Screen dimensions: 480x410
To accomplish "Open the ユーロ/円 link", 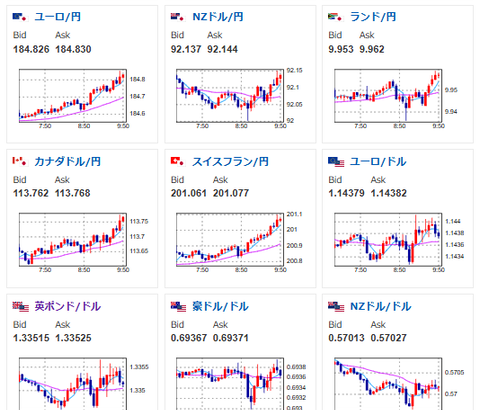I will coord(58,17).
